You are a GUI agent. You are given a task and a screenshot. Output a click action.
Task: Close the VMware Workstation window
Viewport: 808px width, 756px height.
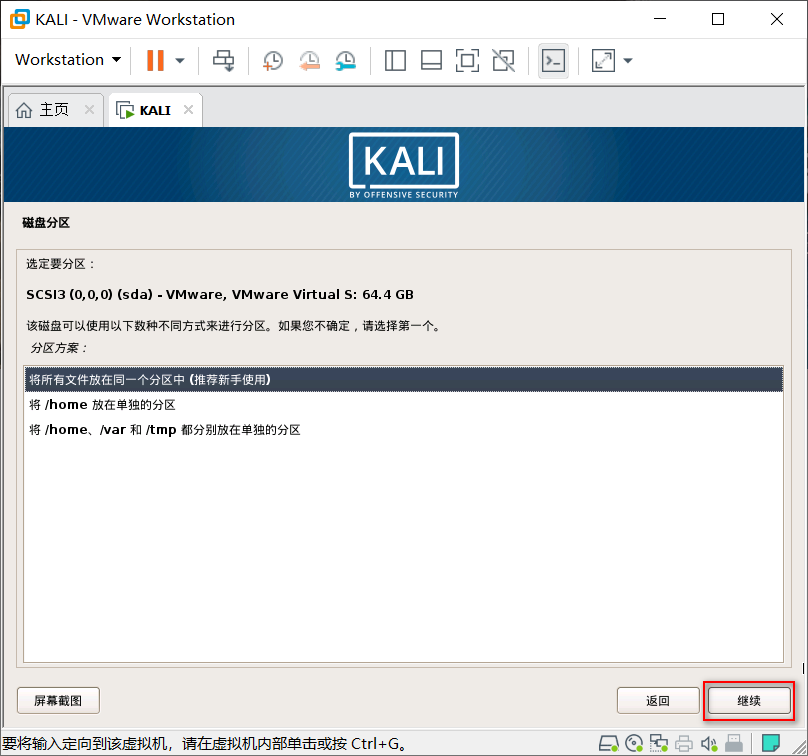click(x=777, y=19)
